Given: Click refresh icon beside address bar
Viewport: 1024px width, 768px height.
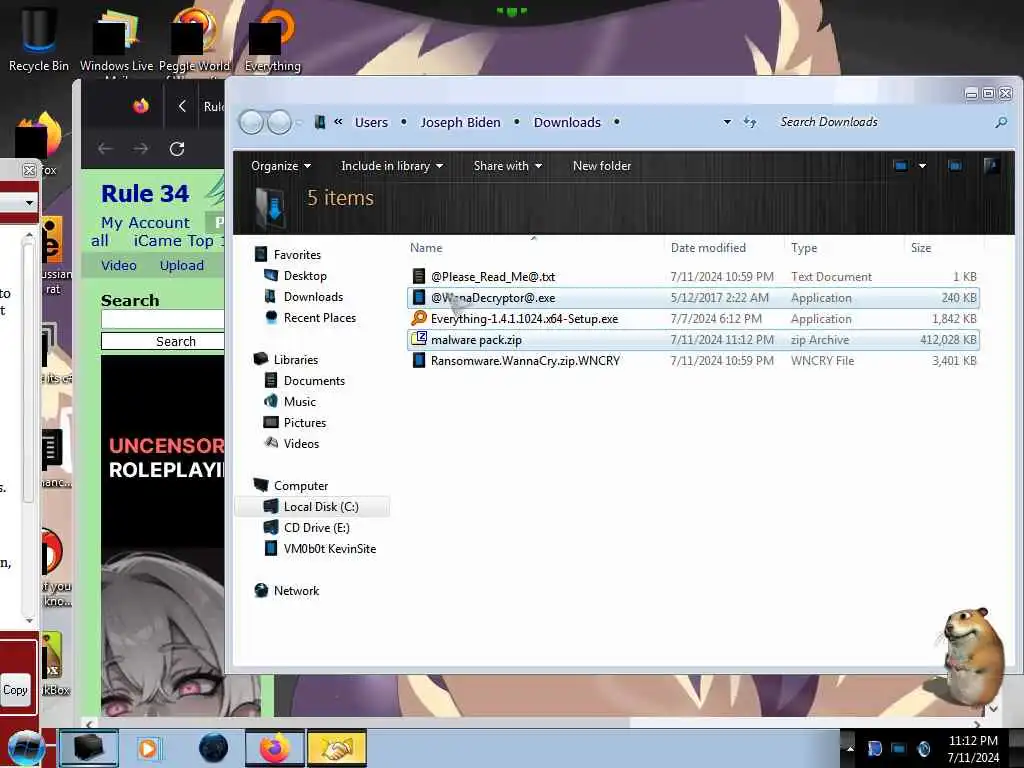Looking at the screenshot, I should (x=750, y=122).
